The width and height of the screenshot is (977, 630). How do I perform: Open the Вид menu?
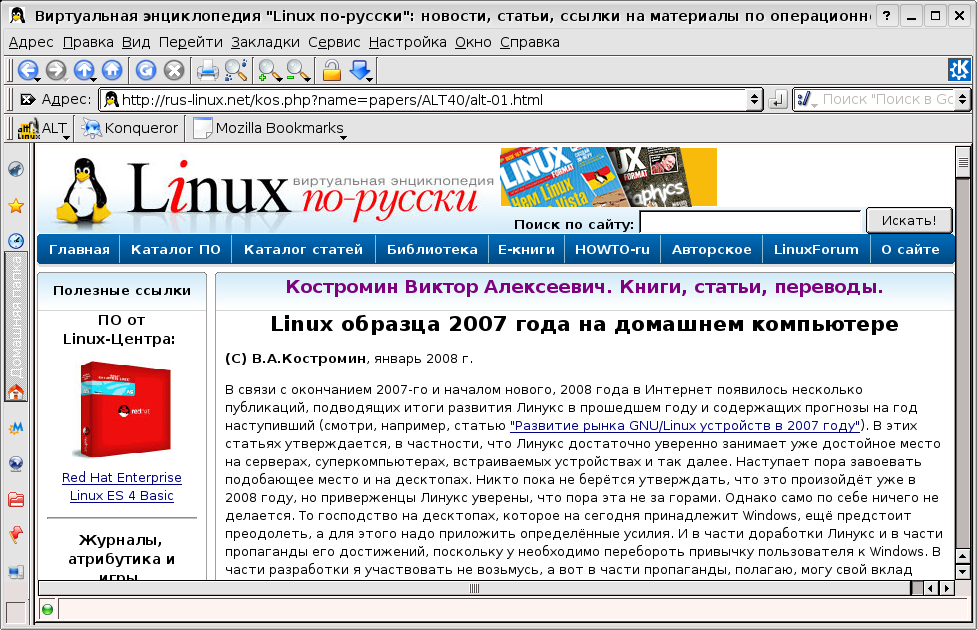136,42
